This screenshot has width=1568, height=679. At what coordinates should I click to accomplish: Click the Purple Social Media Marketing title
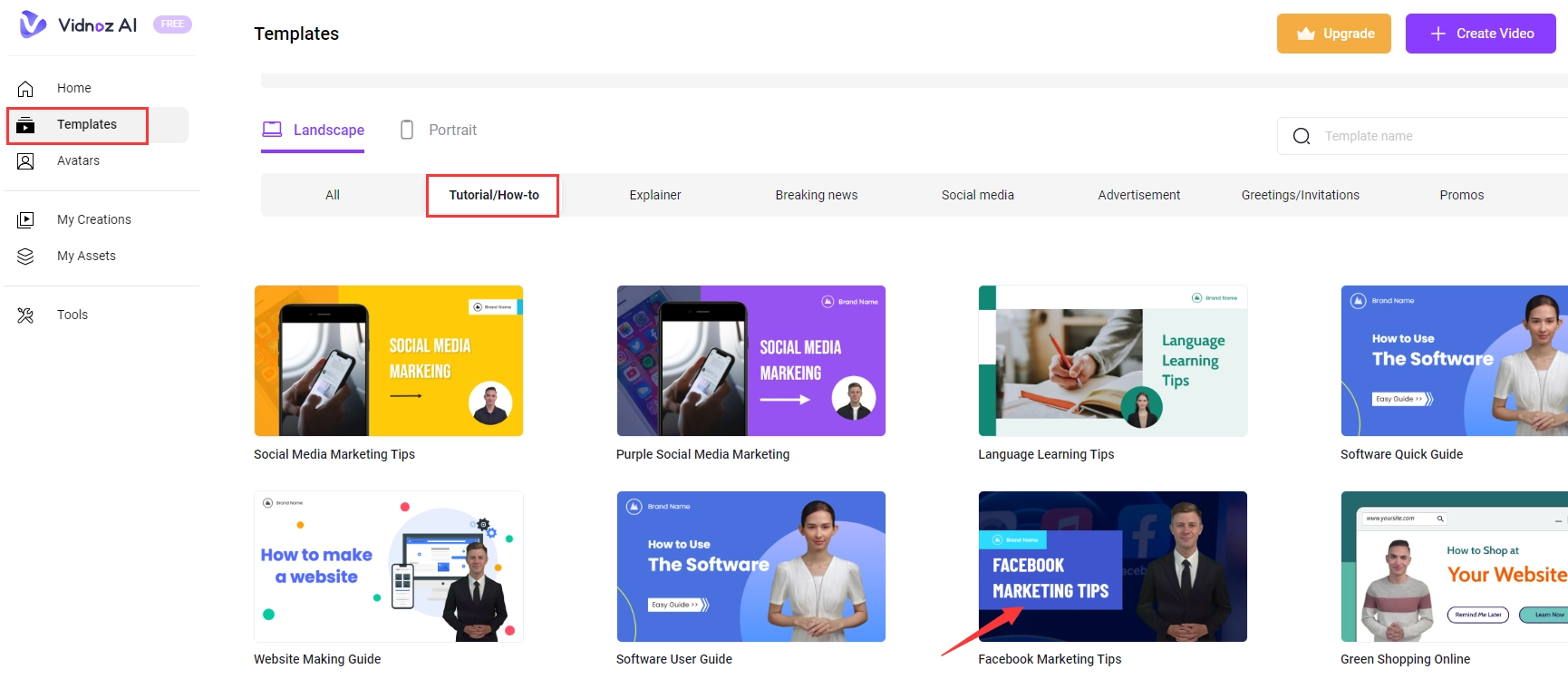point(702,455)
